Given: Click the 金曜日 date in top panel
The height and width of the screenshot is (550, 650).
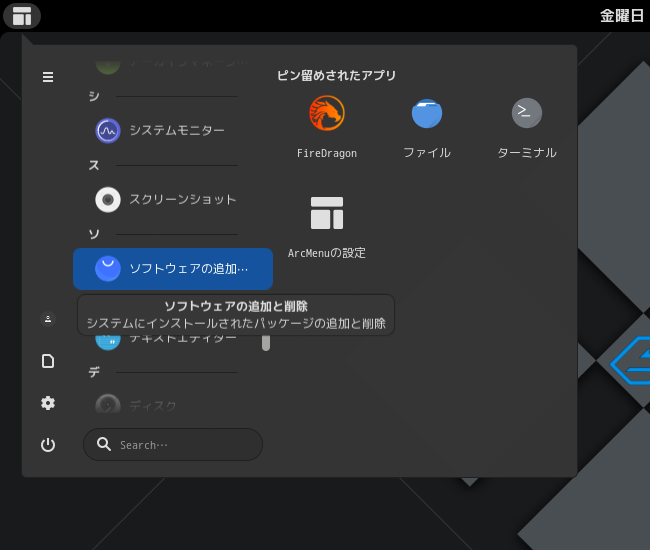Looking at the screenshot, I should [x=622, y=16].
